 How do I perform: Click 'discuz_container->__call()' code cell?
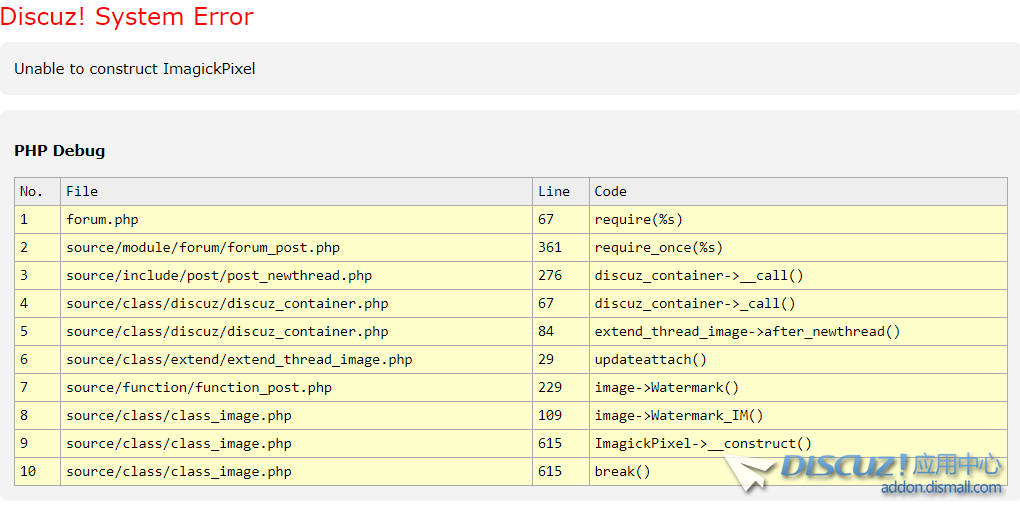(798, 276)
